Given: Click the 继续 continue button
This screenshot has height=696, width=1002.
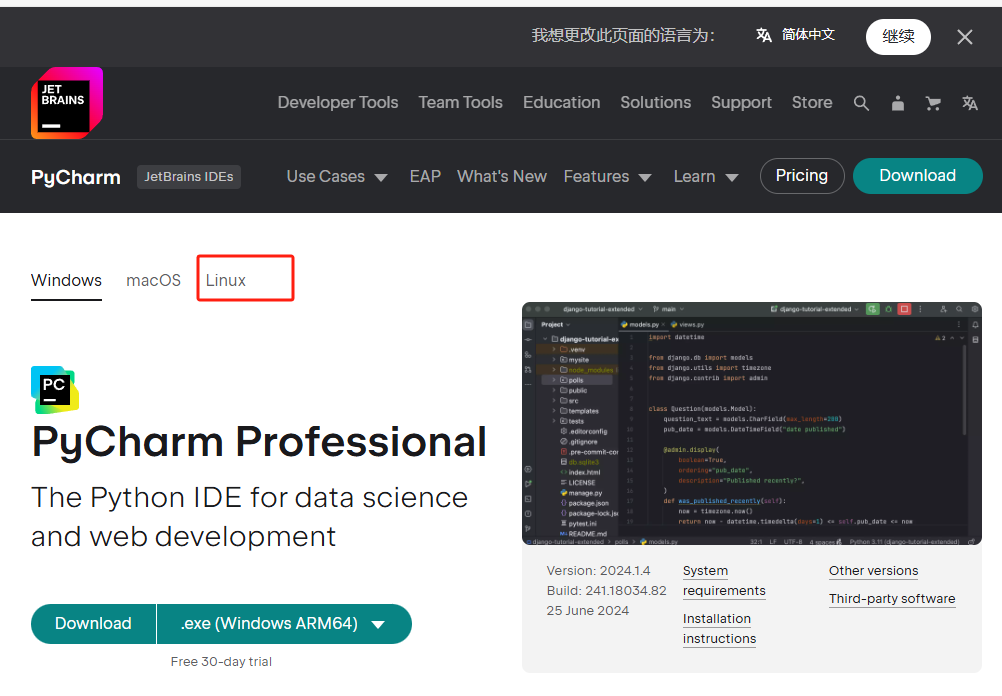Looking at the screenshot, I should pos(898,36).
